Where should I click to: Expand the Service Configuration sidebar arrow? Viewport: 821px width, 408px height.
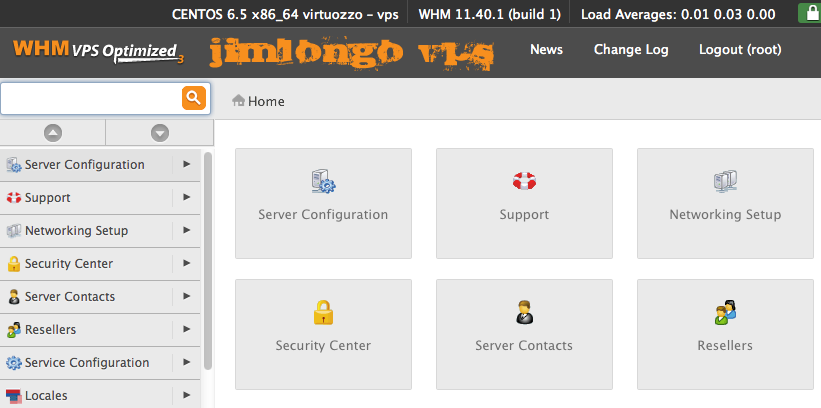coord(186,362)
